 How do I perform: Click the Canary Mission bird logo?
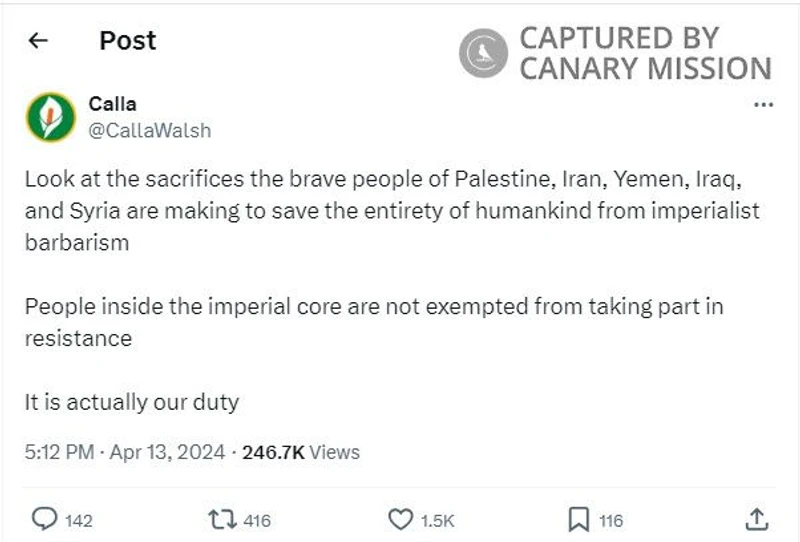click(484, 53)
